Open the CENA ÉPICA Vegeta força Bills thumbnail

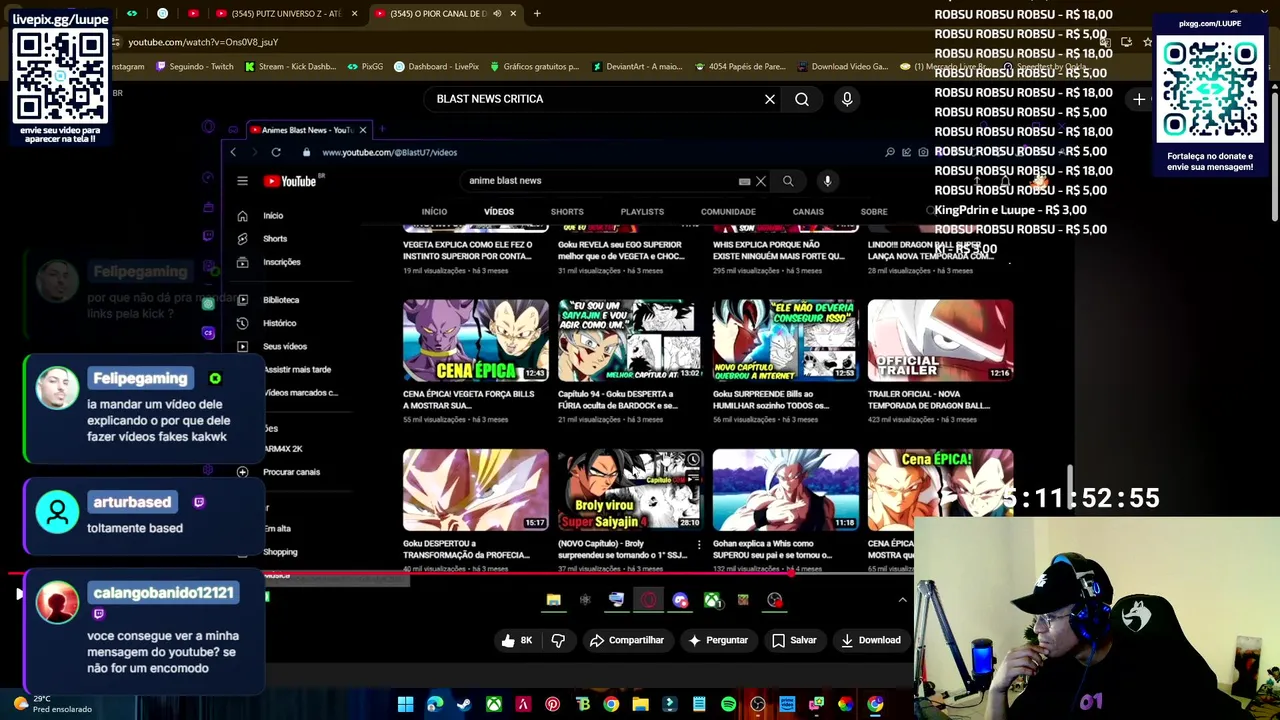(x=476, y=341)
